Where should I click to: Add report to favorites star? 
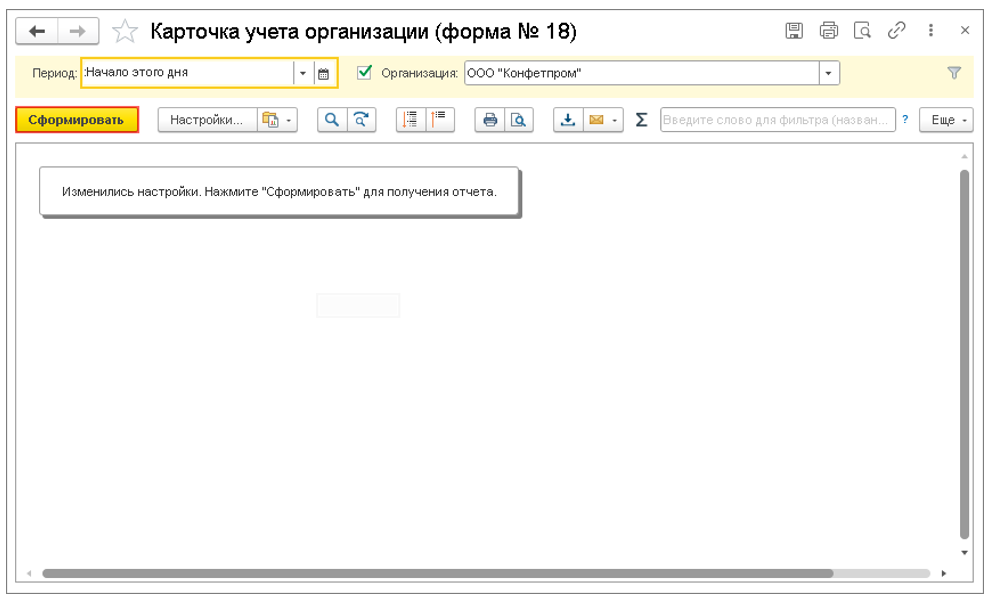[125, 32]
